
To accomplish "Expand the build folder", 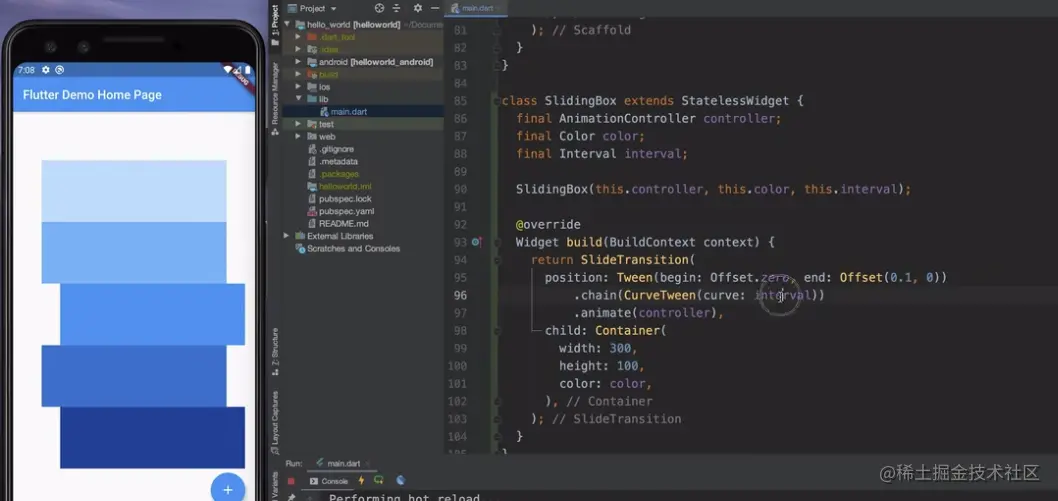I will point(298,74).
